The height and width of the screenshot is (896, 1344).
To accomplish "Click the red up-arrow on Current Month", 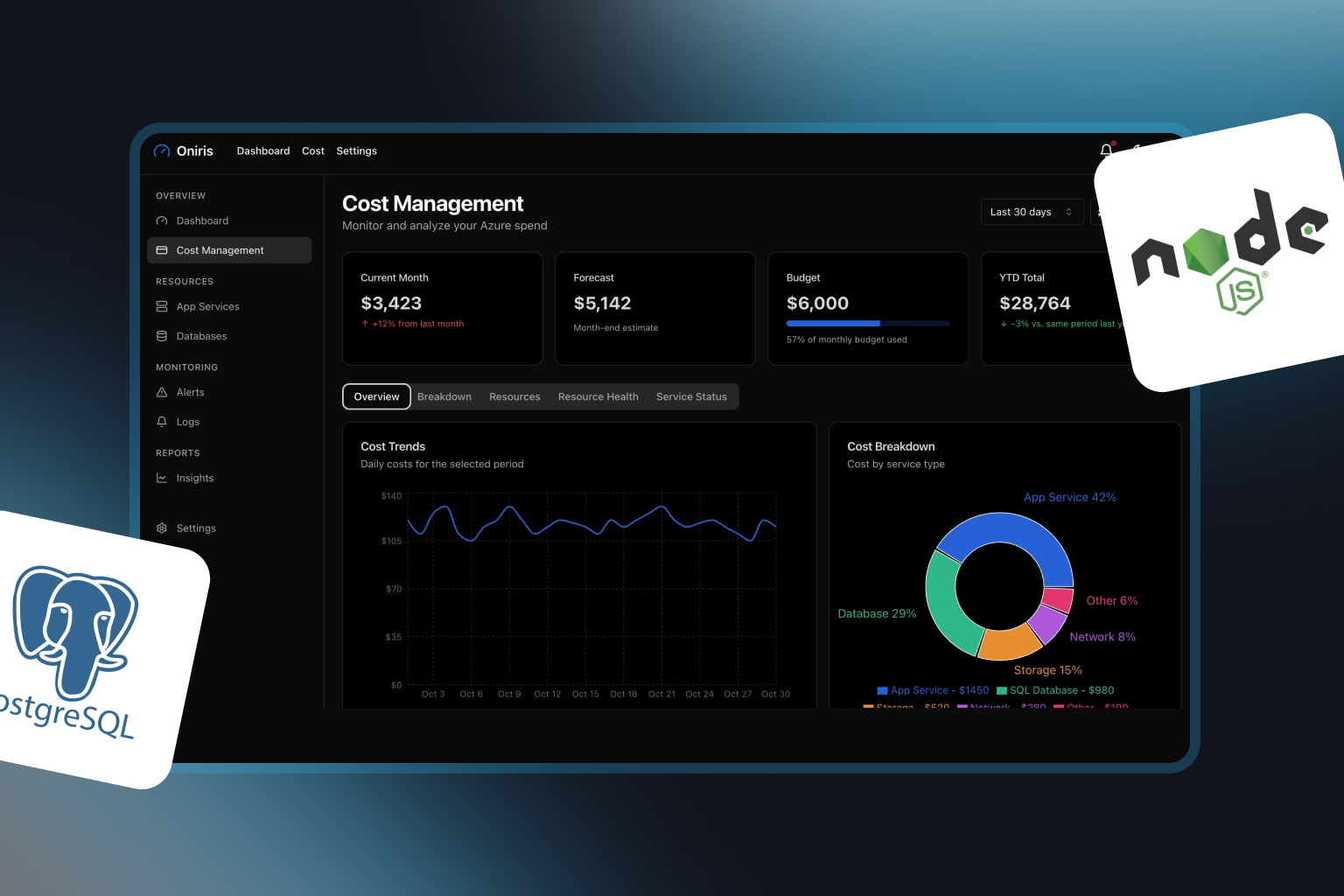I will (365, 324).
